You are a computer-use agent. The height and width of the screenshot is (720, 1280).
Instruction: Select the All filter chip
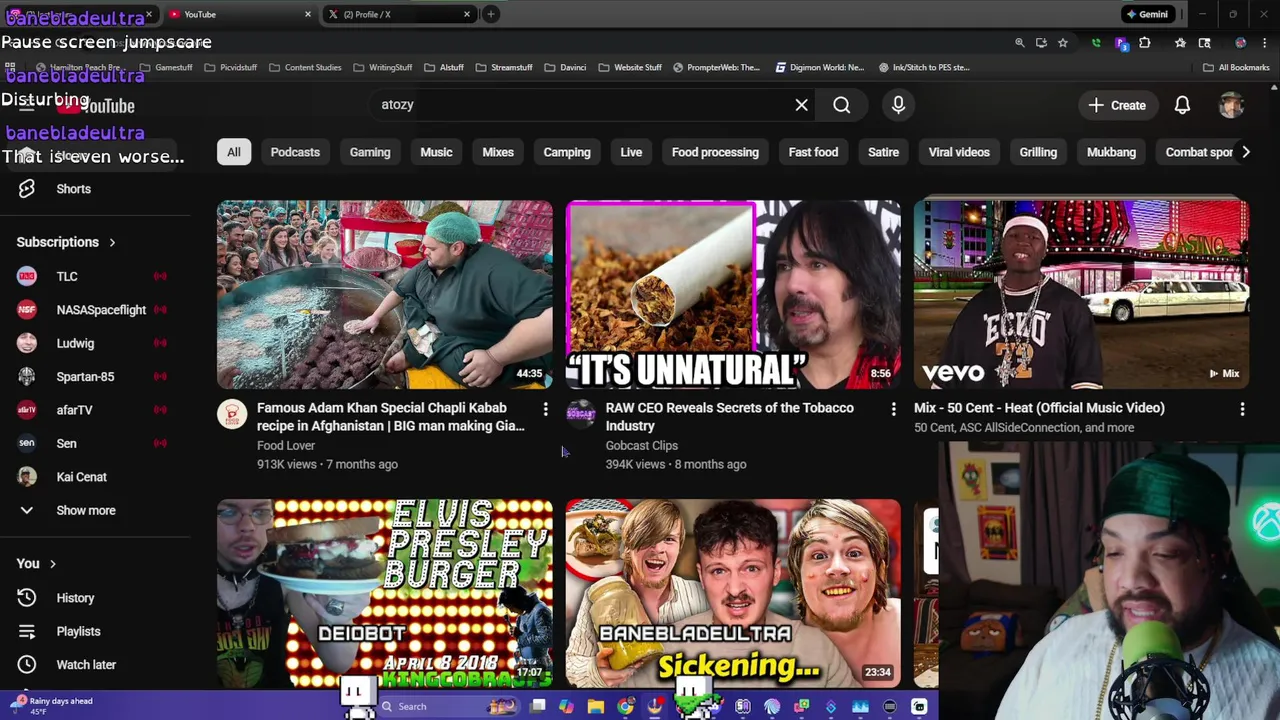(x=233, y=152)
